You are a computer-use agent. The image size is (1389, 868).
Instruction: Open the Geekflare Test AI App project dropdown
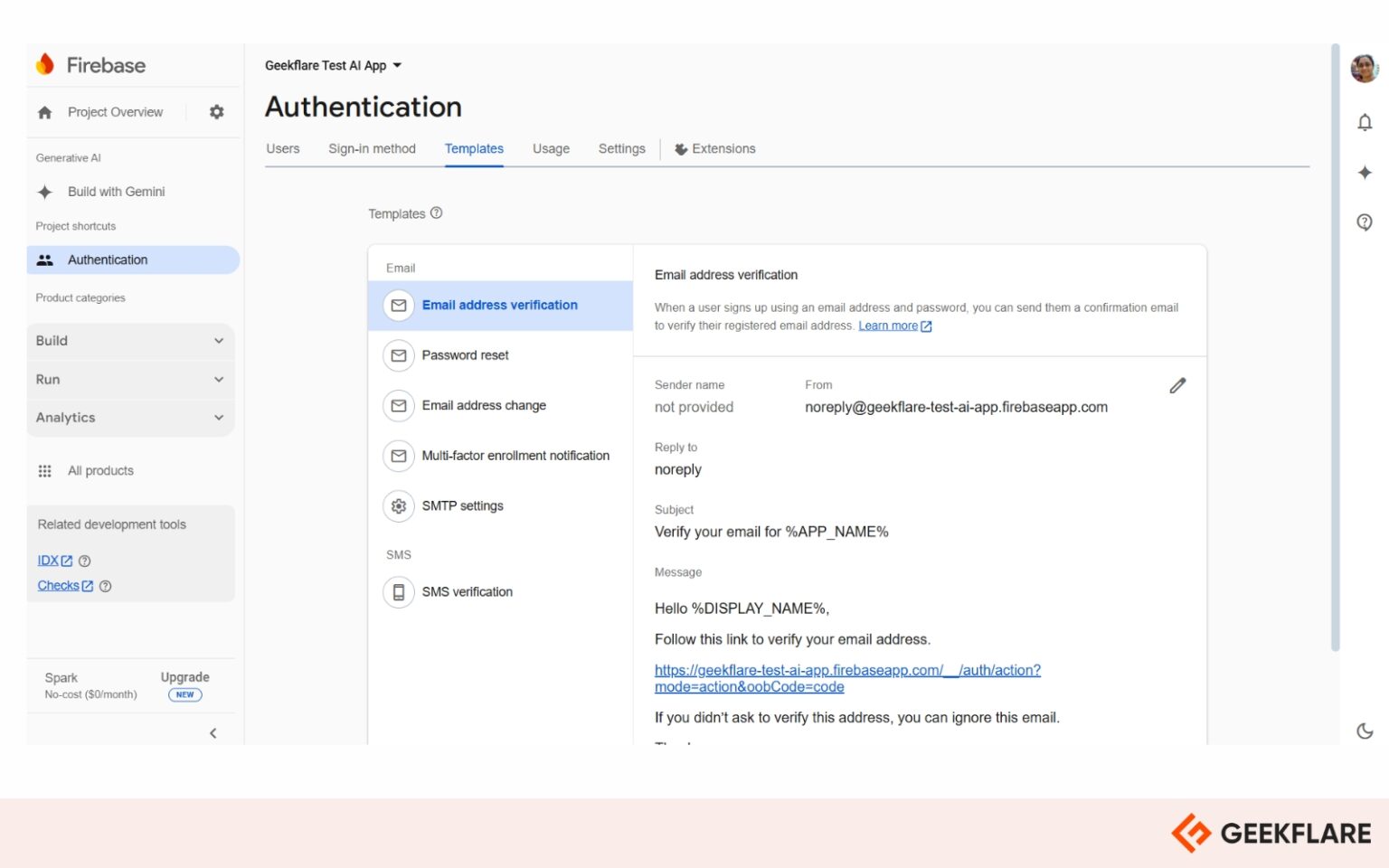pos(333,65)
